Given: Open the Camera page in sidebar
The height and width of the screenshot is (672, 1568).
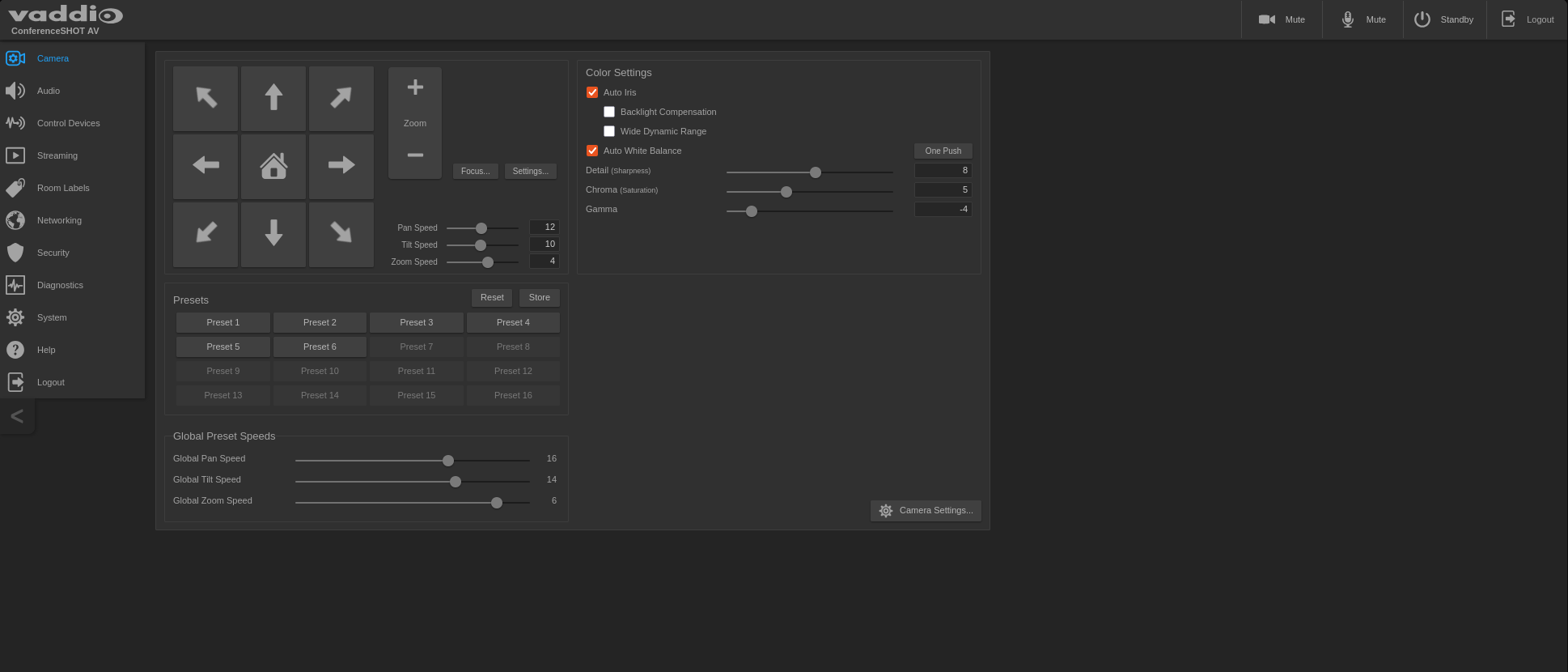Looking at the screenshot, I should tap(73, 58).
